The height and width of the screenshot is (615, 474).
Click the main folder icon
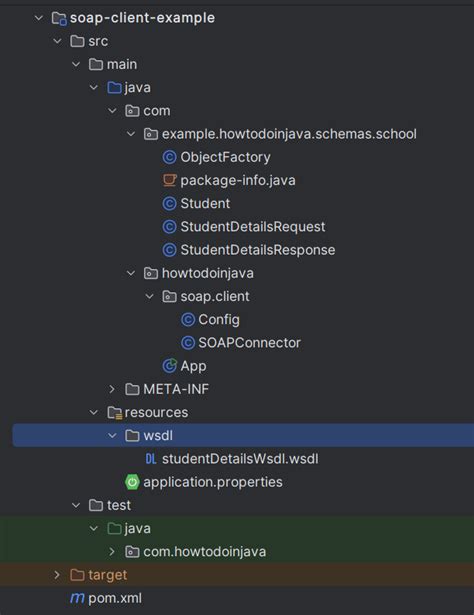pyautogui.click(x=96, y=64)
